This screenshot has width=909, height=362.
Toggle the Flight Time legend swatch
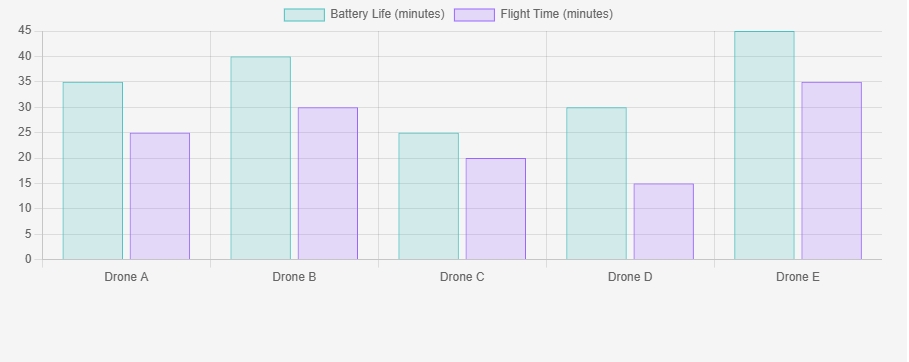tap(474, 15)
